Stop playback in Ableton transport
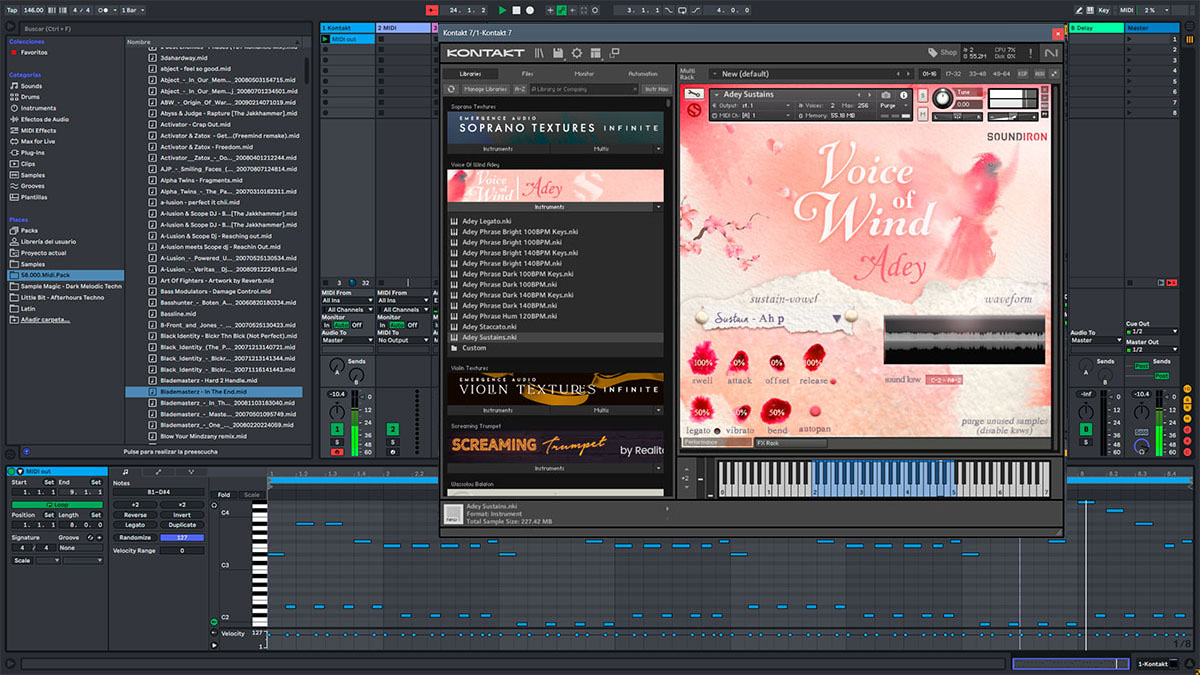This screenshot has width=1200, height=675. pos(516,9)
